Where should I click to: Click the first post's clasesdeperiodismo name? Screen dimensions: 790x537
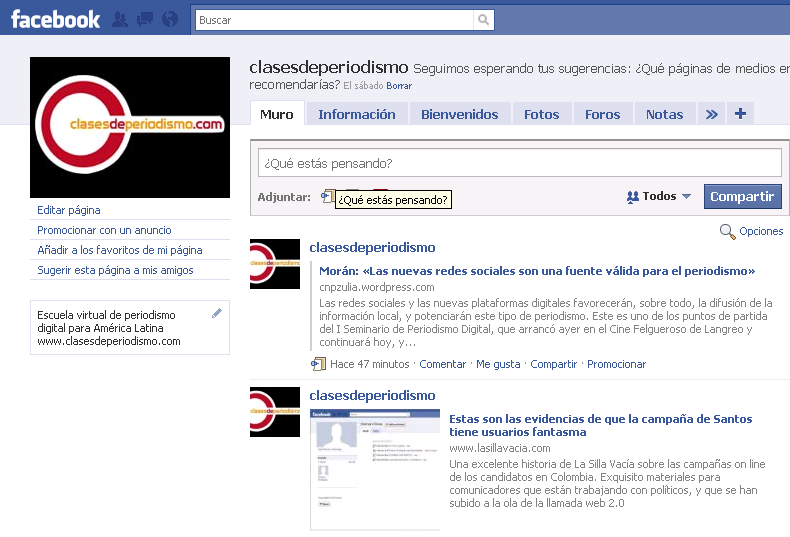point(372,247)
